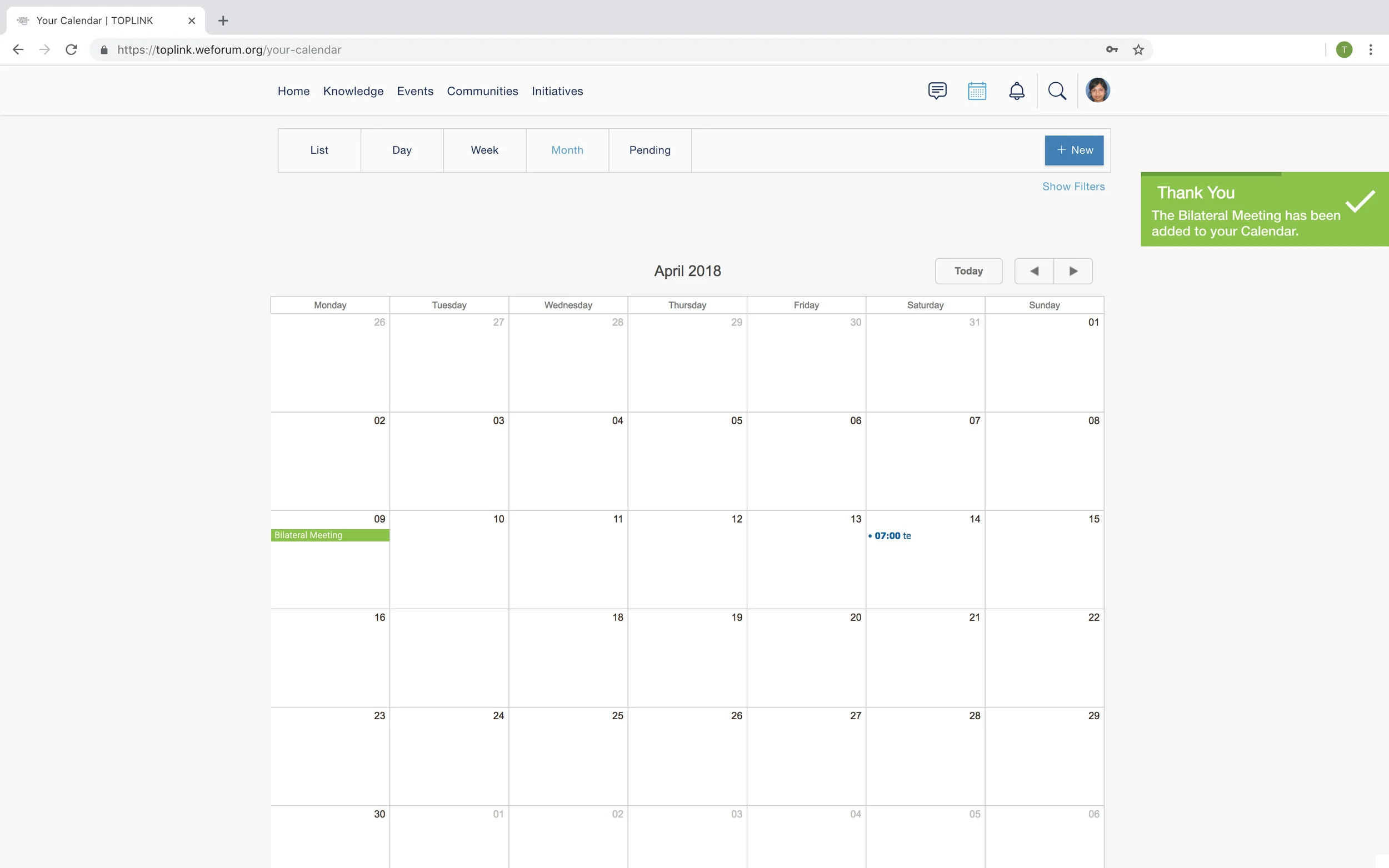Screen dimensions: 1389x868
Task: Open the user profile avatar
Action: pyautogui.click(x=1097, y=91)
